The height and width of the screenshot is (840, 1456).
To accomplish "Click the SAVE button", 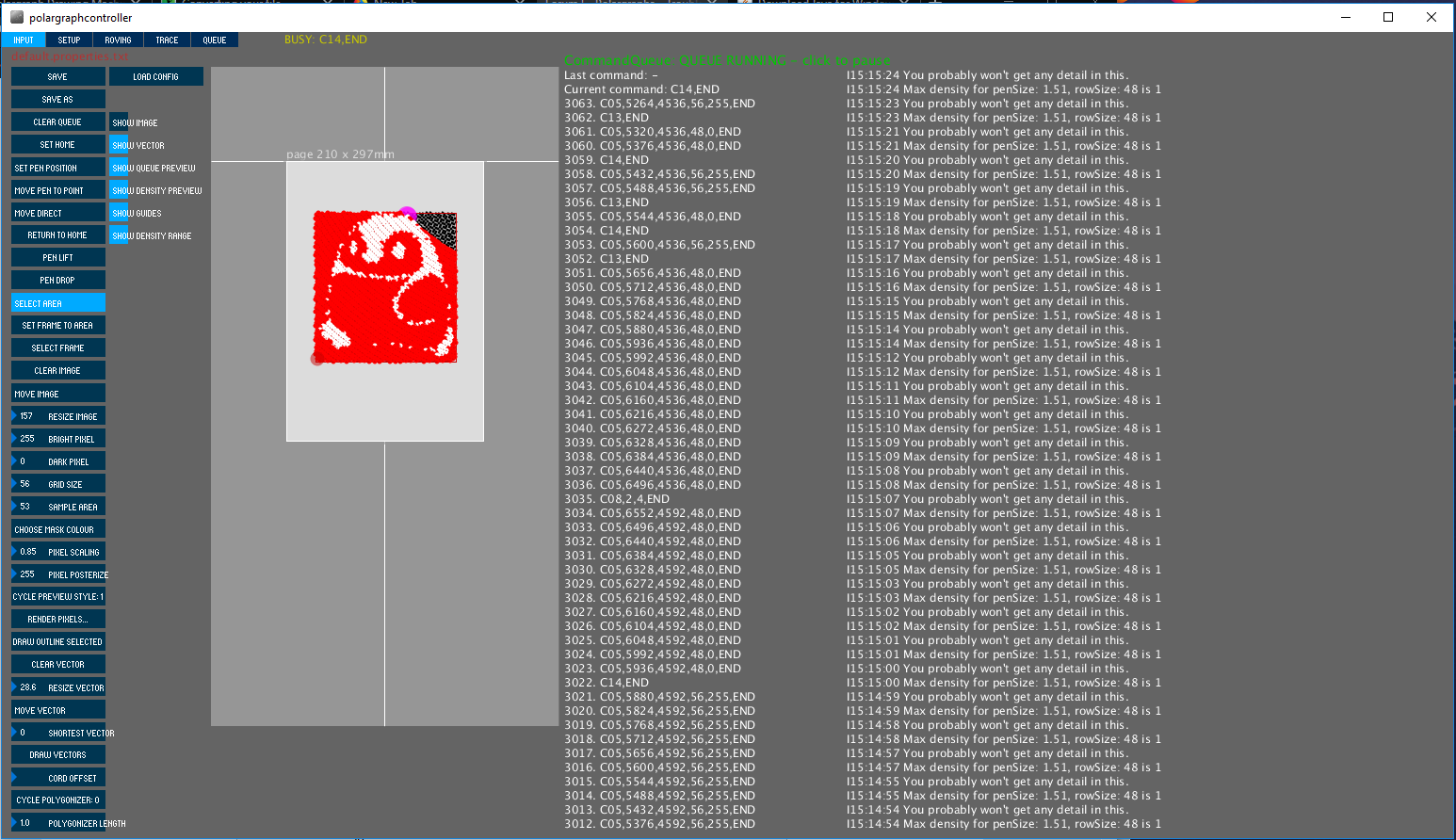I will pyautogui.click(x=58, y=76).
